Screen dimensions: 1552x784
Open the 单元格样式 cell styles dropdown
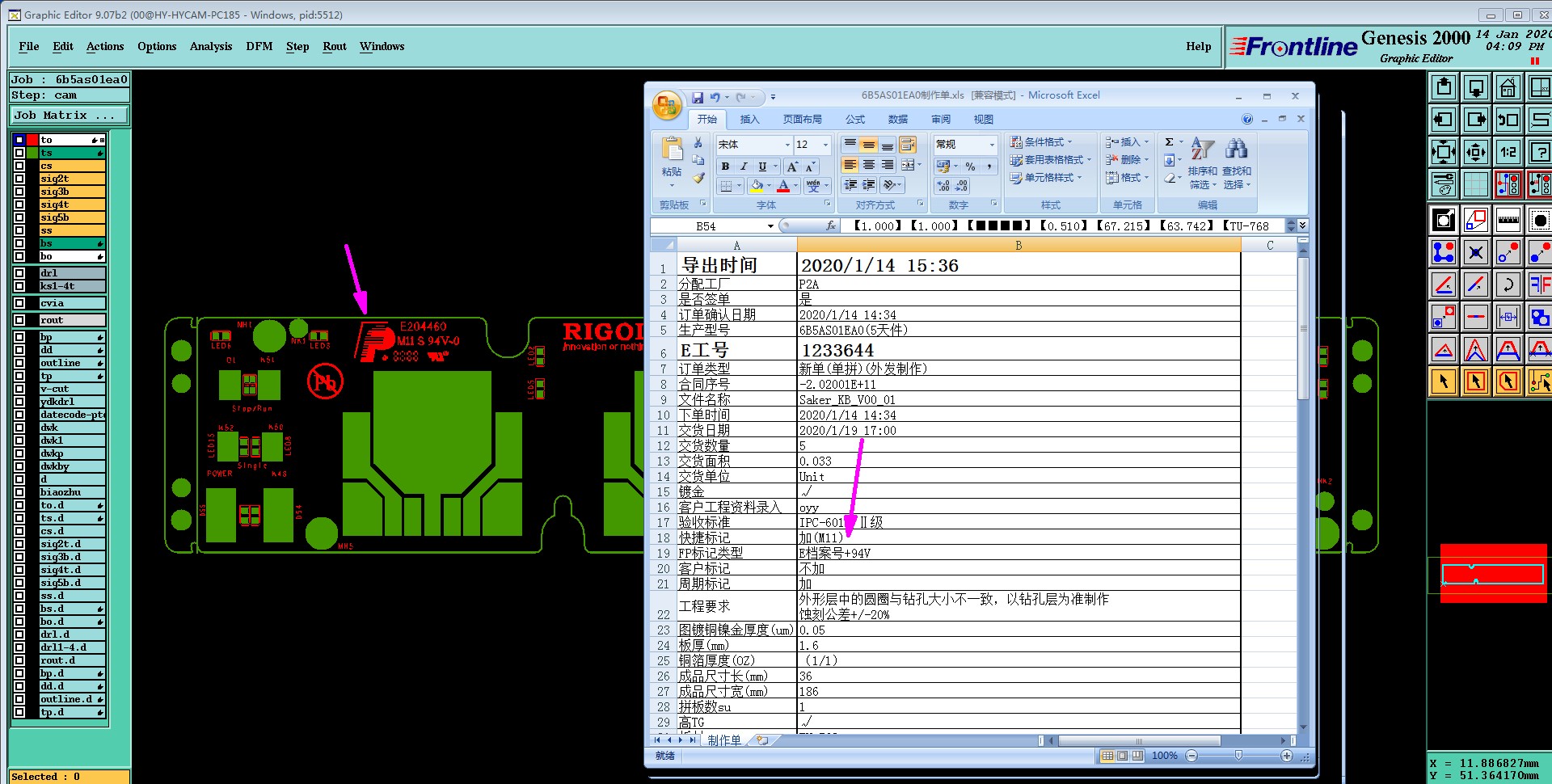(x=1045, y=178)
